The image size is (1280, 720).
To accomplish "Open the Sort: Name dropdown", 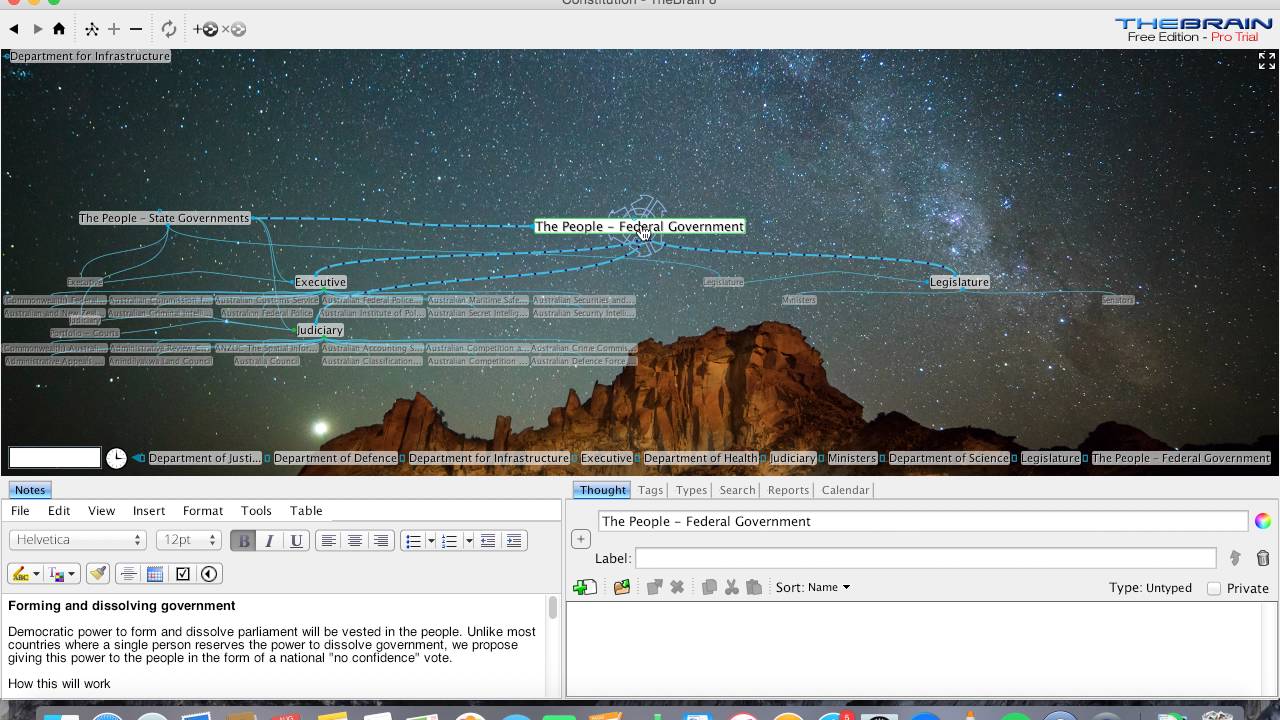I will point(813,587).
